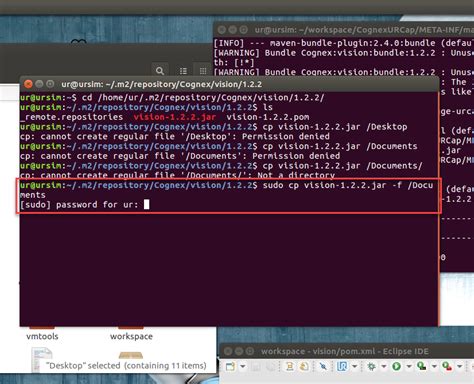Click front terminal title bar text
Viewport: 474px width, 384px height.
tap(162, 84)
